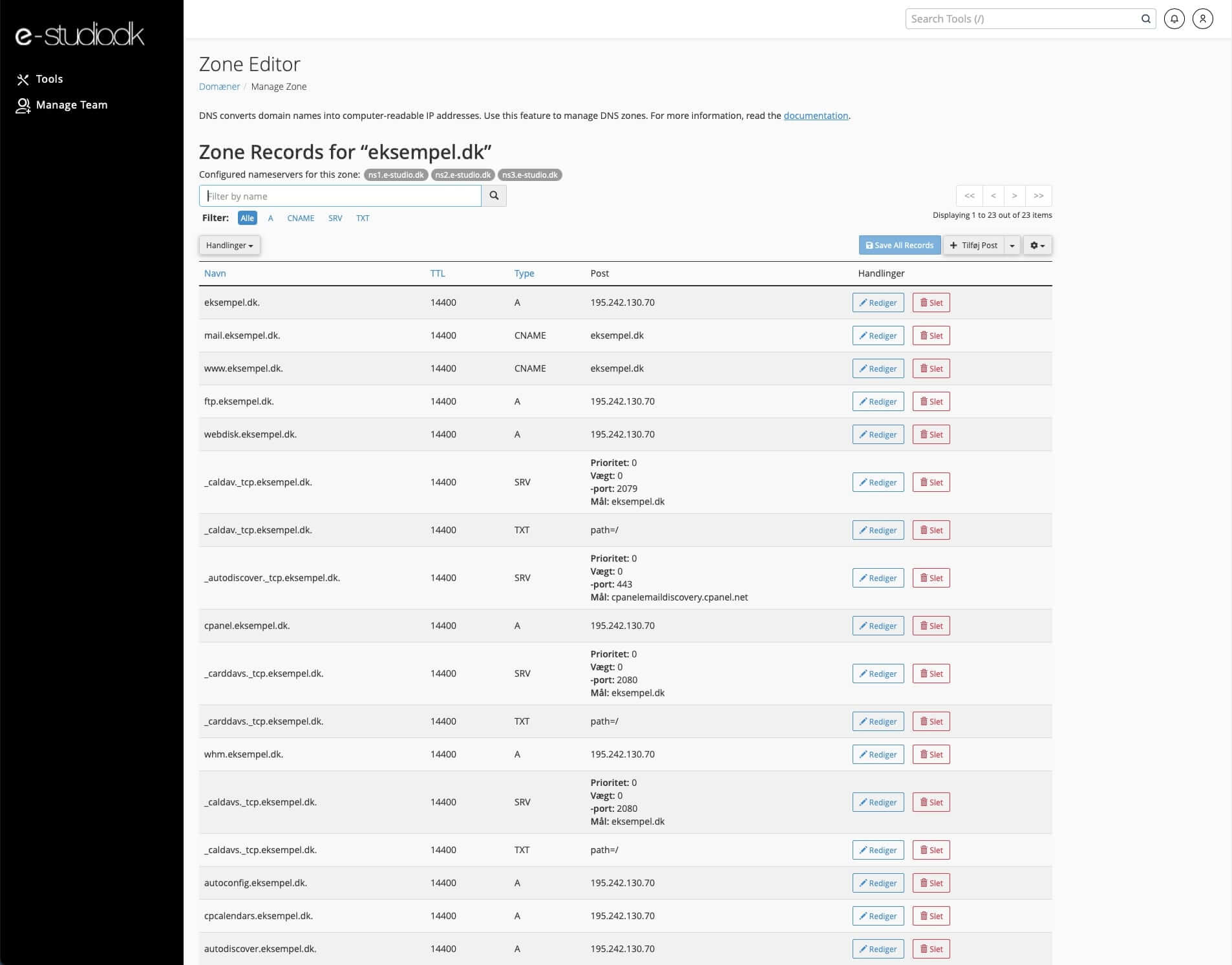Delete the mail.eksempel.dk. record
The image size is (1232, 965).
pyautogui.click(x=931, y=335)
